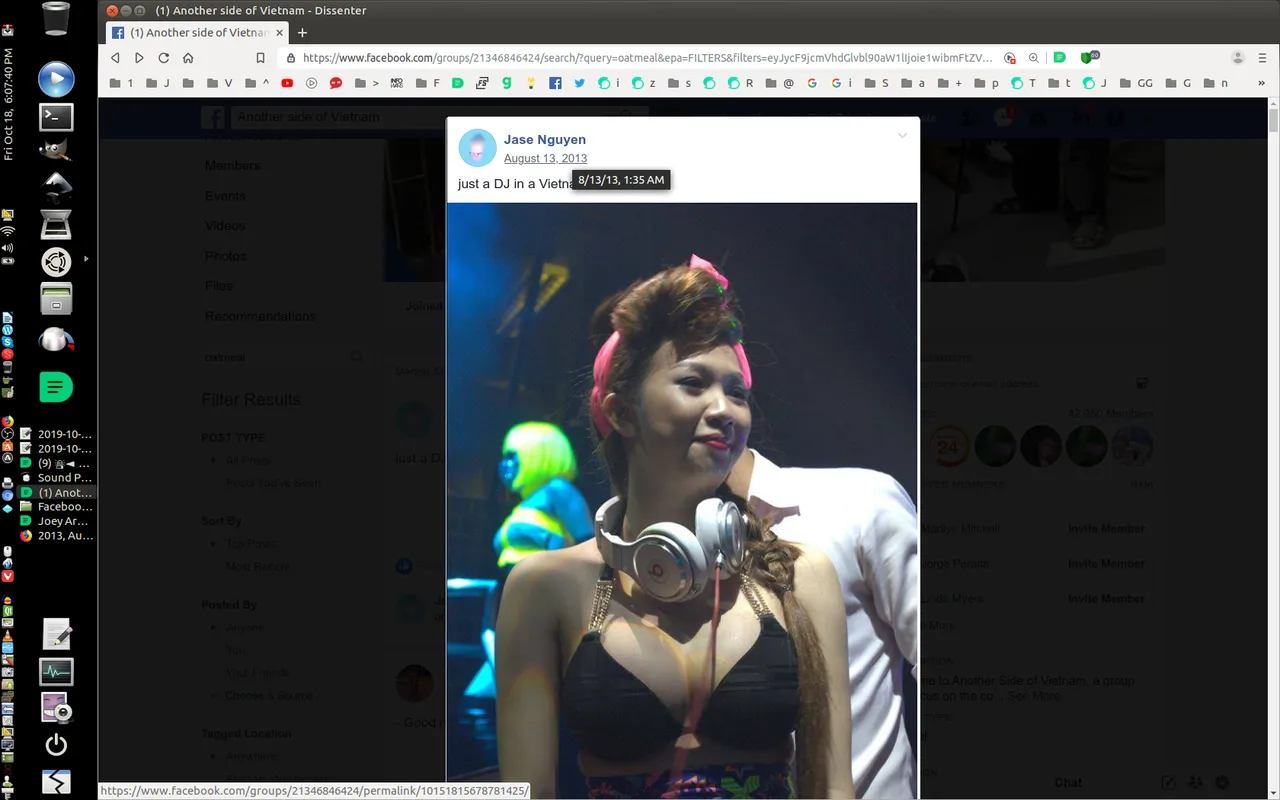
Task: Select the Most Recent sort option
Action: 258,567
